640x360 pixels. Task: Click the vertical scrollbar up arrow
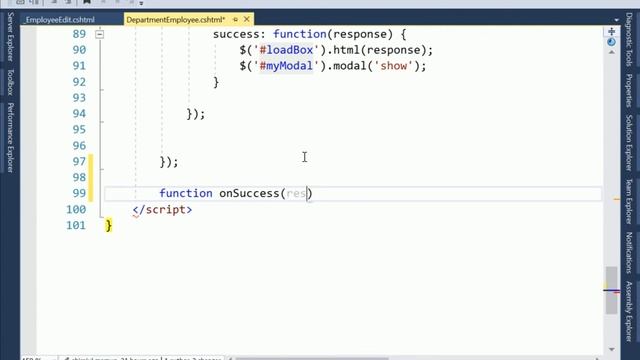(x=611, y=52)
